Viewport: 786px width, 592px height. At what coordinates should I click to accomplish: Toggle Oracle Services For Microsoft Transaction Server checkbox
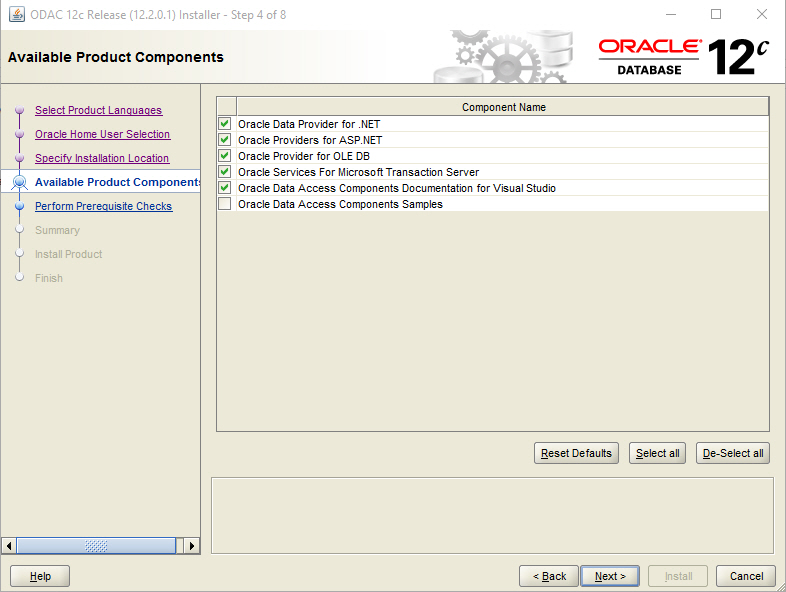coord(225,171)
